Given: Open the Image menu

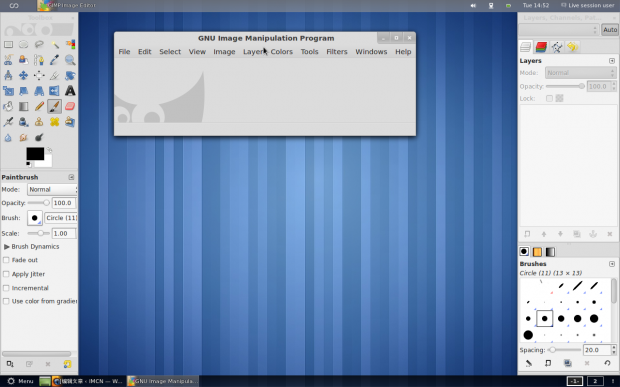Looking at the screenshot, I should click(x=224, y=52).
